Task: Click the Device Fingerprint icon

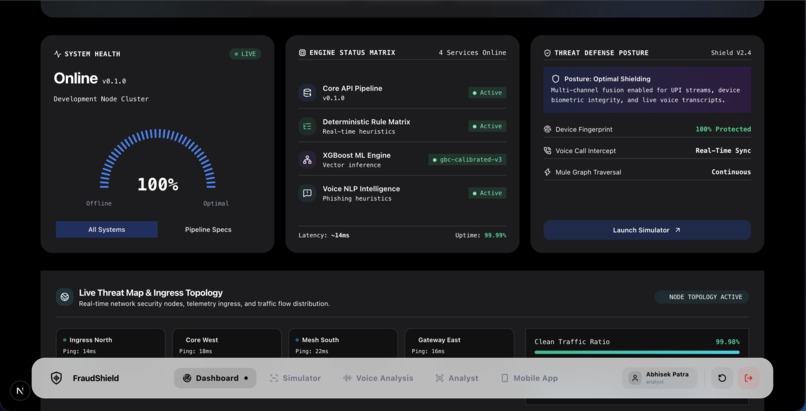Action: (x=547, y=129)
